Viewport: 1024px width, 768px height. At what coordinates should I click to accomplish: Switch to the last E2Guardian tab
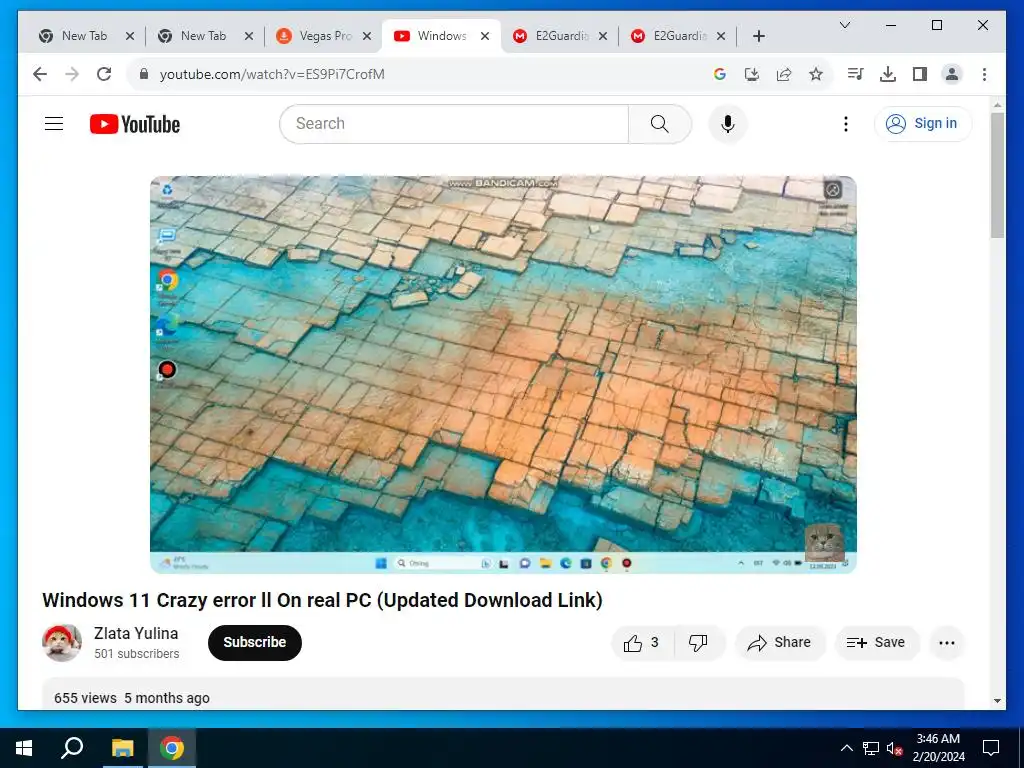click(679, 36)
